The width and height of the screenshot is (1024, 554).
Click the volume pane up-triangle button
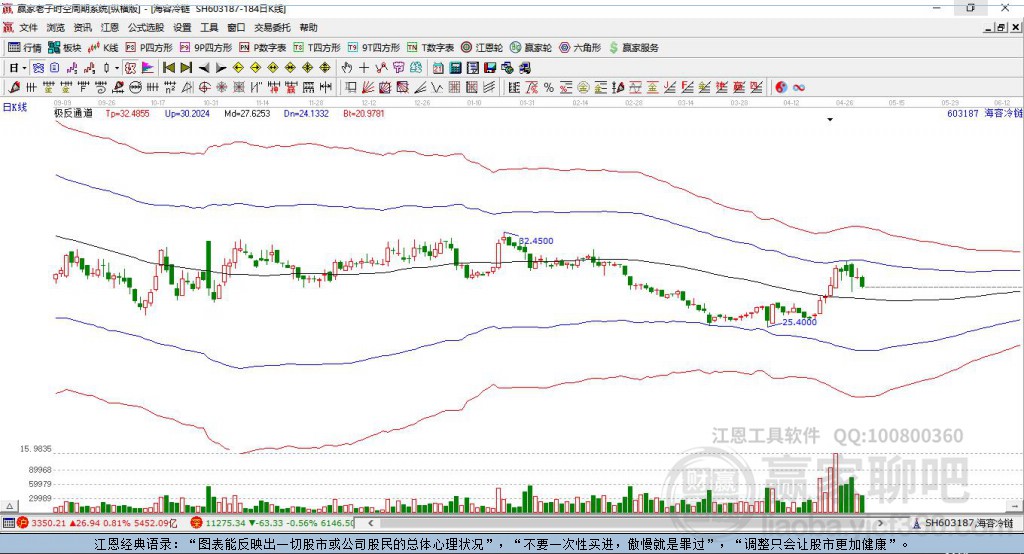point(10,506)
